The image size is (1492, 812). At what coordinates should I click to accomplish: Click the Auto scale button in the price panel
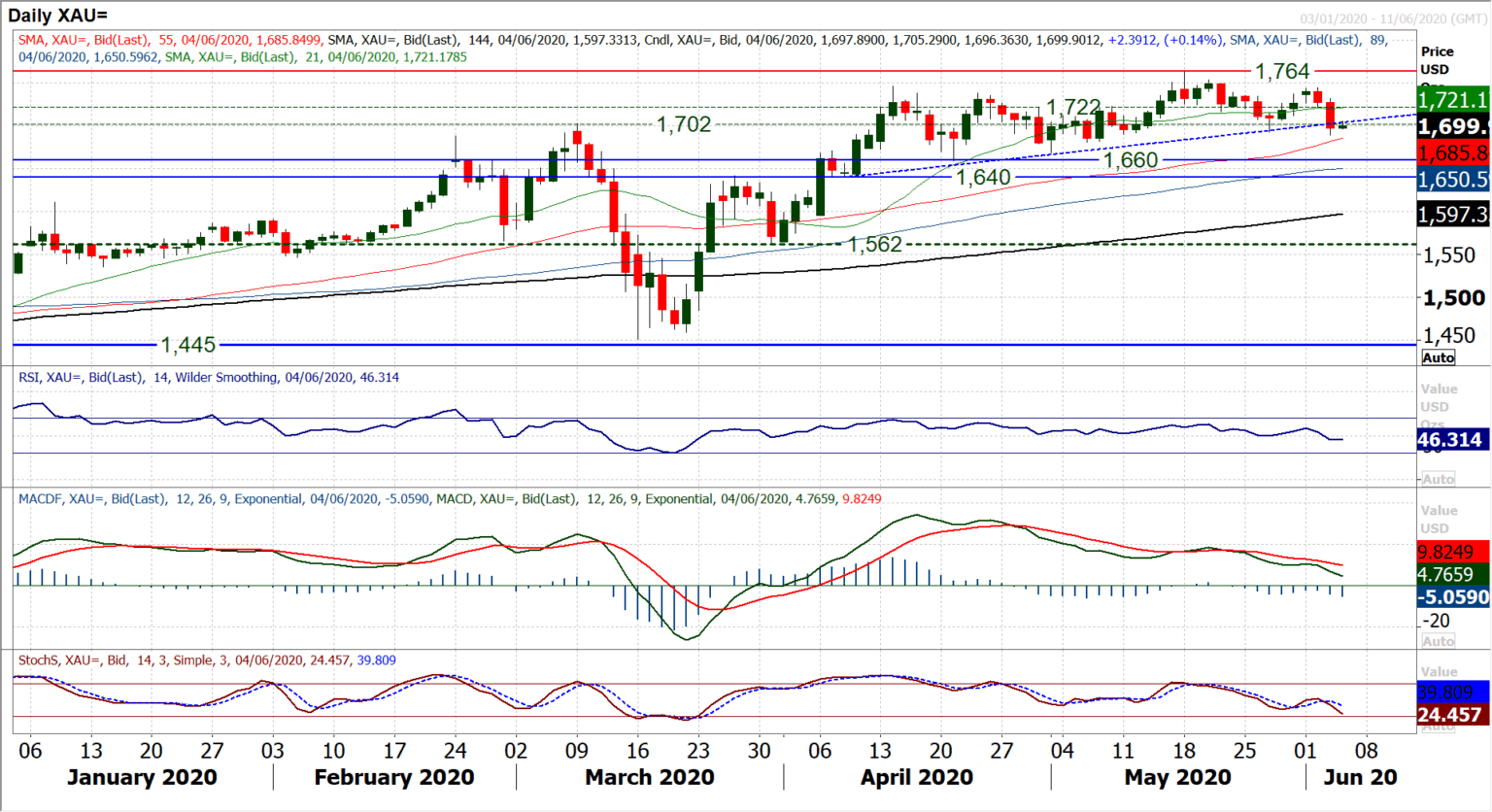pyautogui.click(x=1438, y=357)
